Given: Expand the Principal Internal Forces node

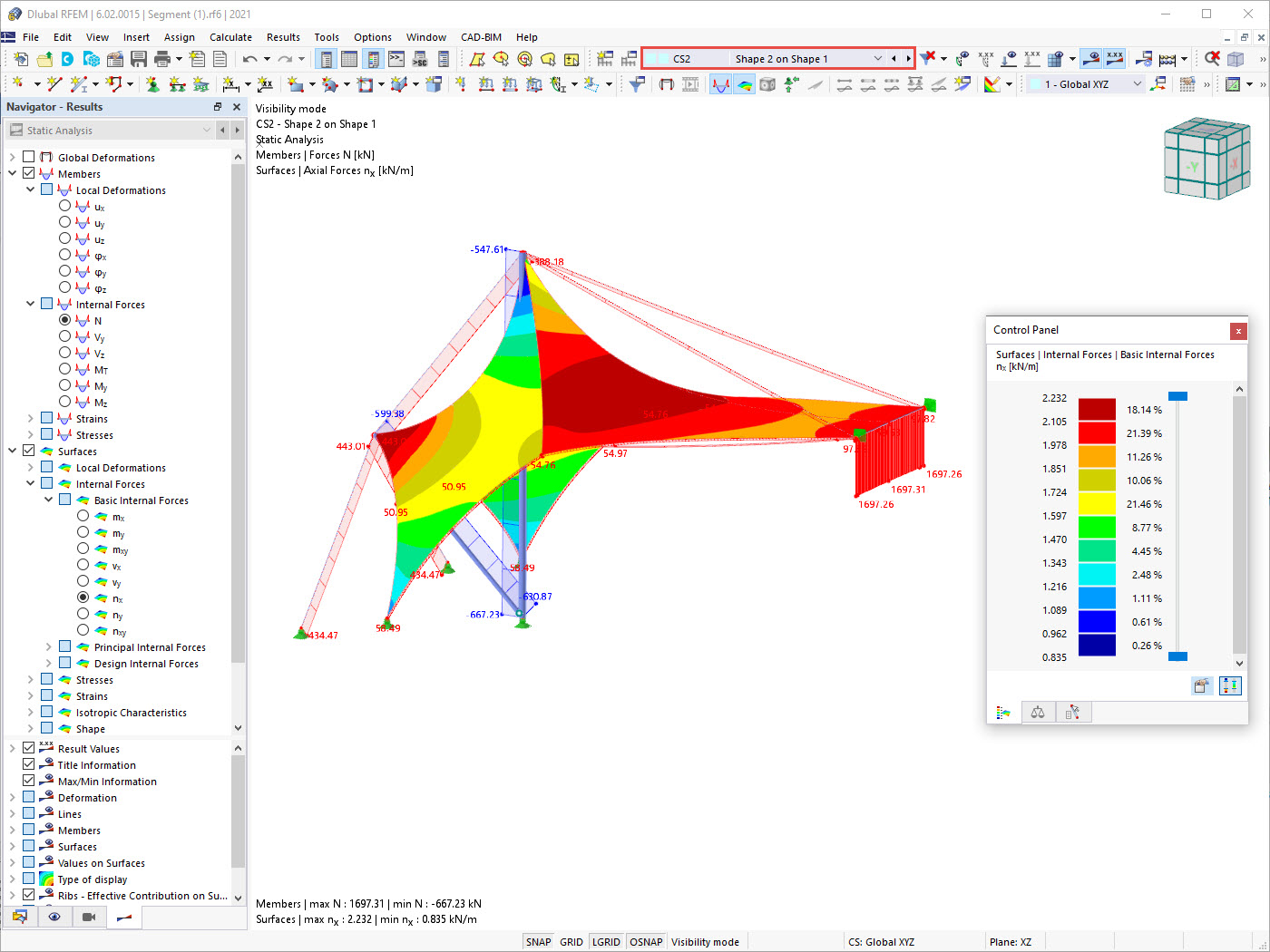Looking at the screenshot, I should pyautogui.click(x=49, y=646).
